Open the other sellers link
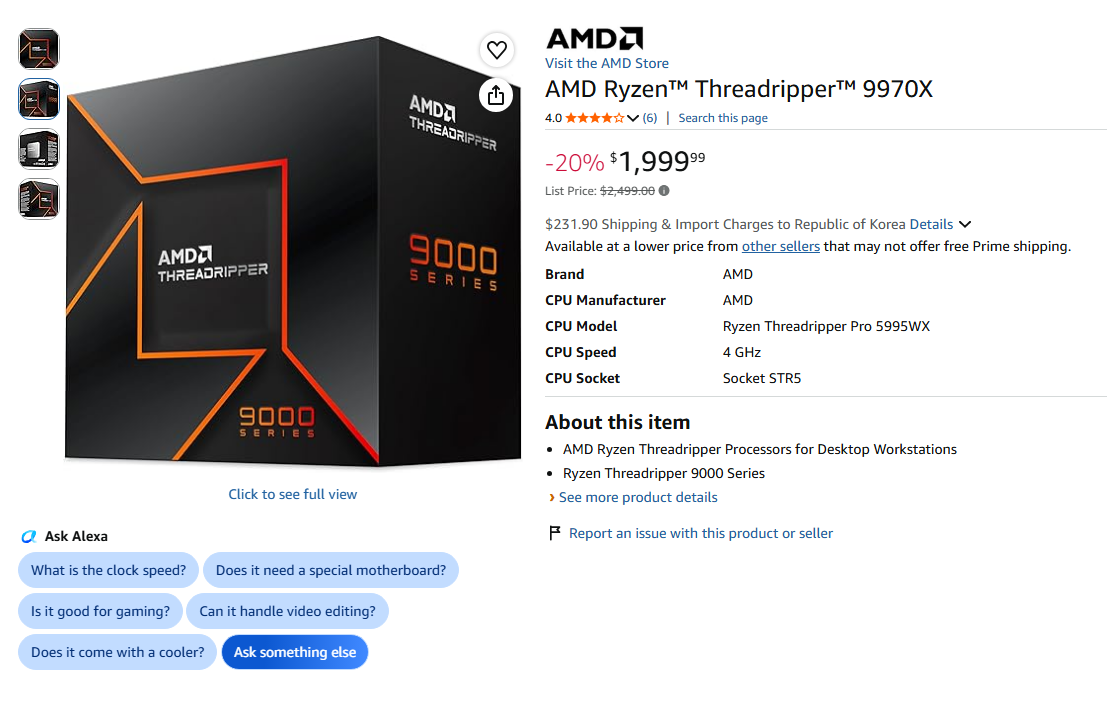Image resolution: width=1107 pixels, height=717 pixels. coord(780,246)
